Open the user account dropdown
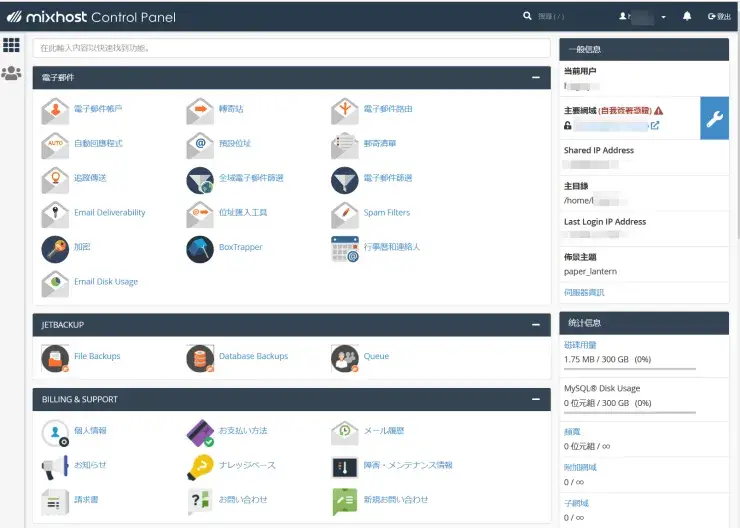 click(642, 17)
